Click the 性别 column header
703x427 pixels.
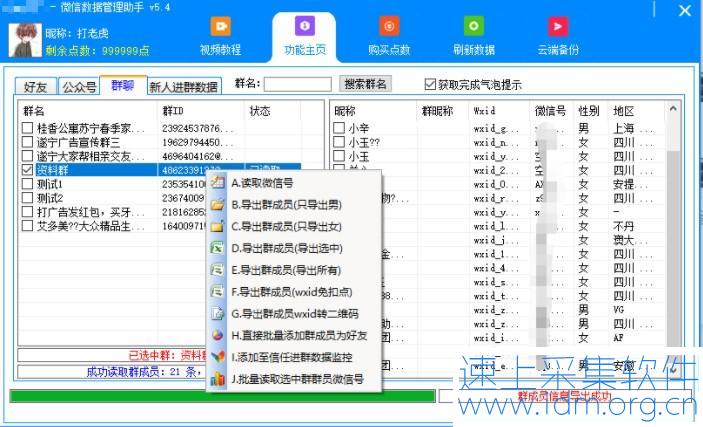point(591,111)
